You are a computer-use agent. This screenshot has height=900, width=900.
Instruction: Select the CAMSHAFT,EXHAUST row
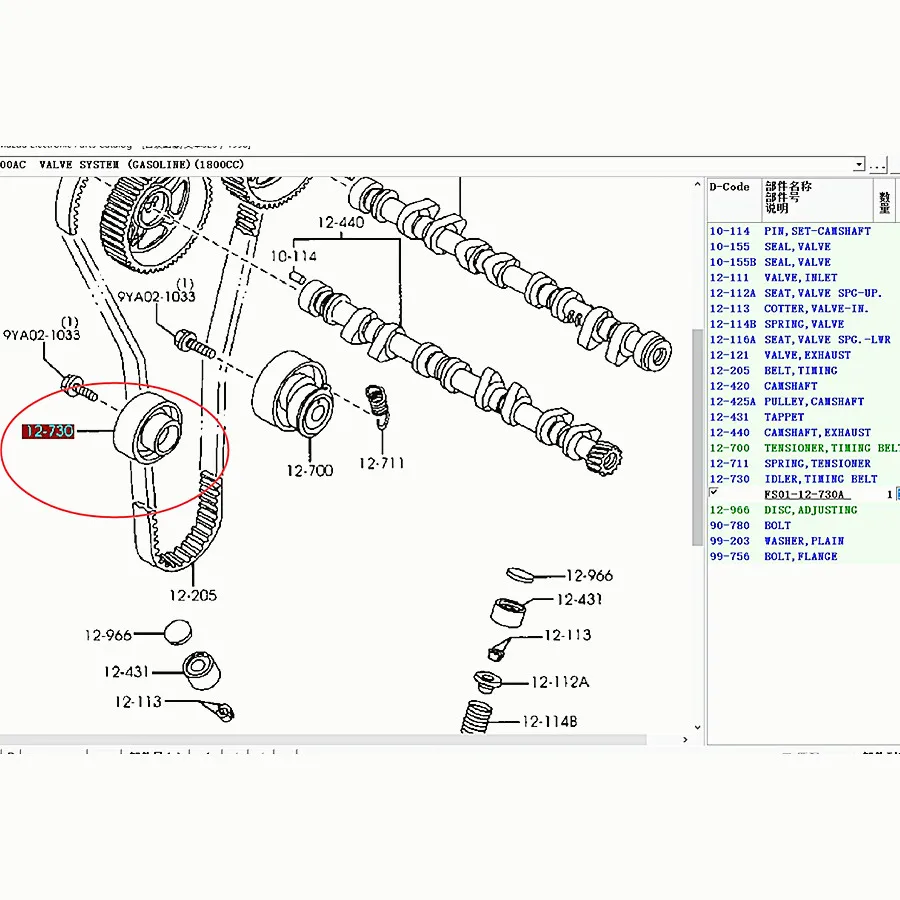(803, 433)
